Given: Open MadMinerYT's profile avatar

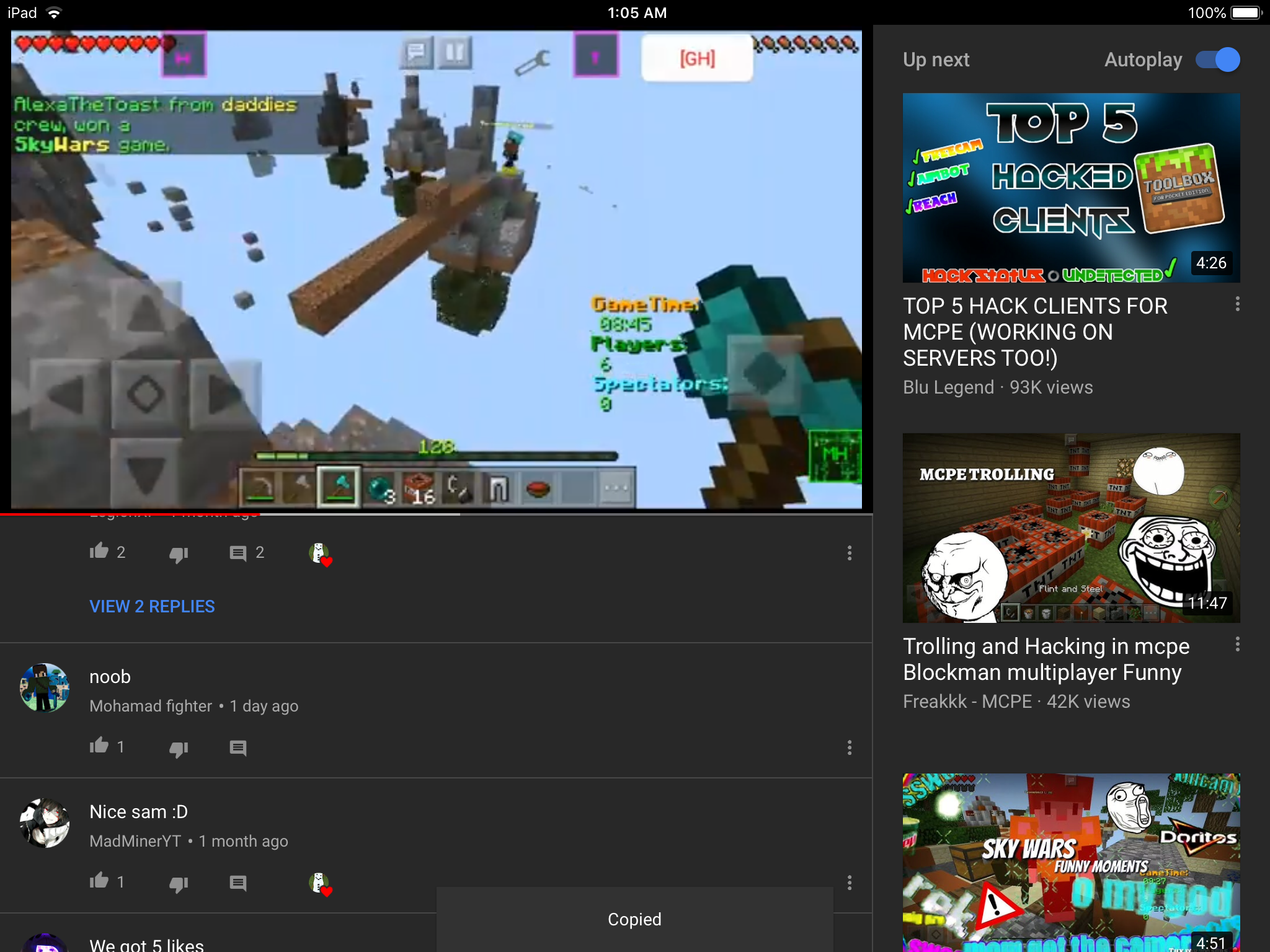Looking at the screenshot, I should click(x=45, y=823).
